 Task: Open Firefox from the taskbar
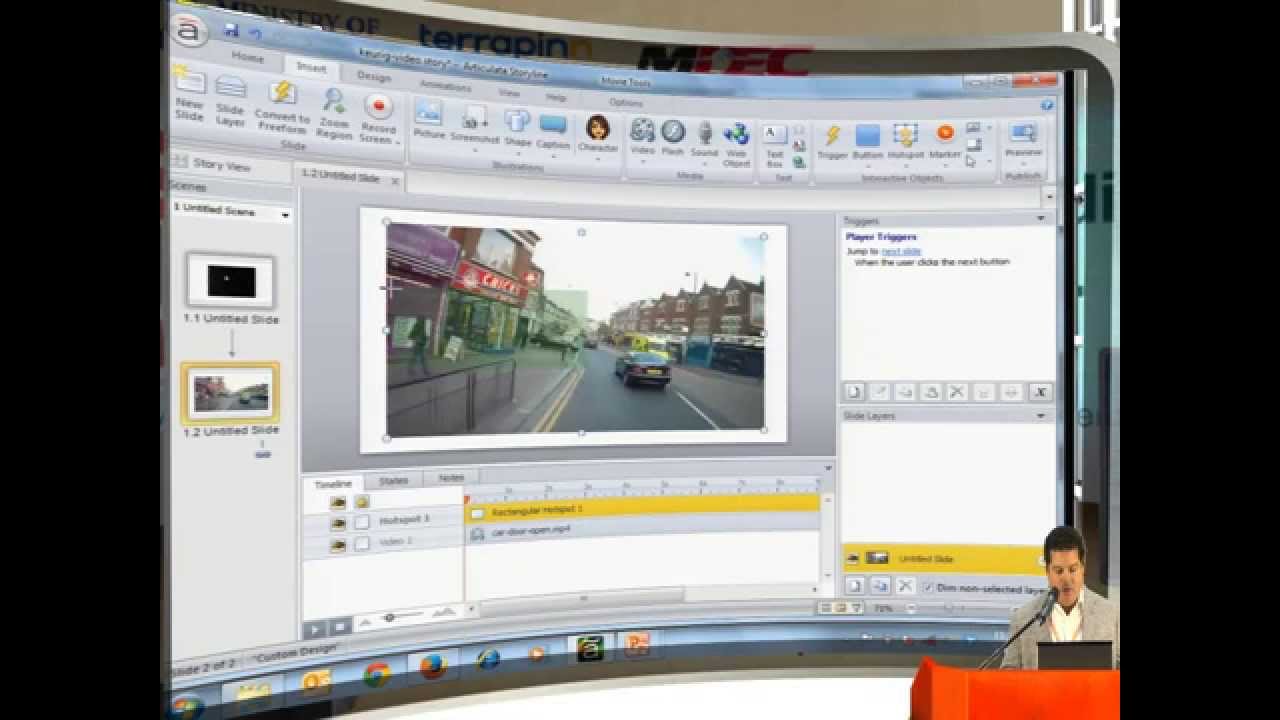click(432, 665)
